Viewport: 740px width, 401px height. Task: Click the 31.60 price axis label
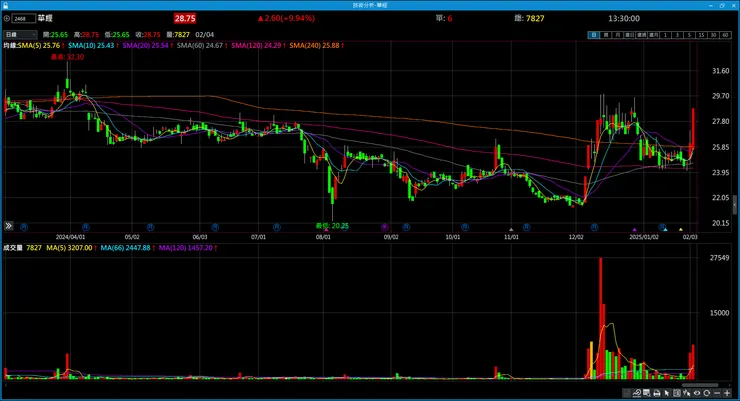point(720,71)
